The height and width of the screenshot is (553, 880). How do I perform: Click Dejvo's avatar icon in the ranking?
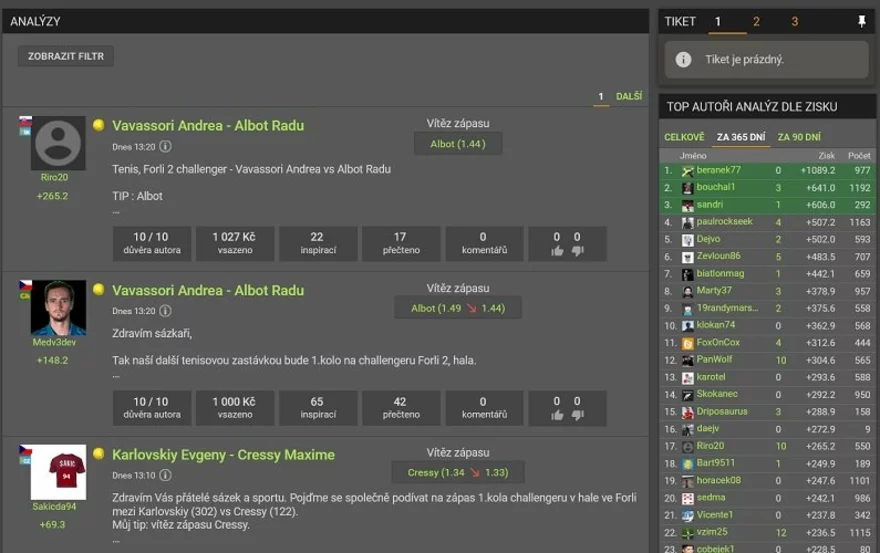688,240
